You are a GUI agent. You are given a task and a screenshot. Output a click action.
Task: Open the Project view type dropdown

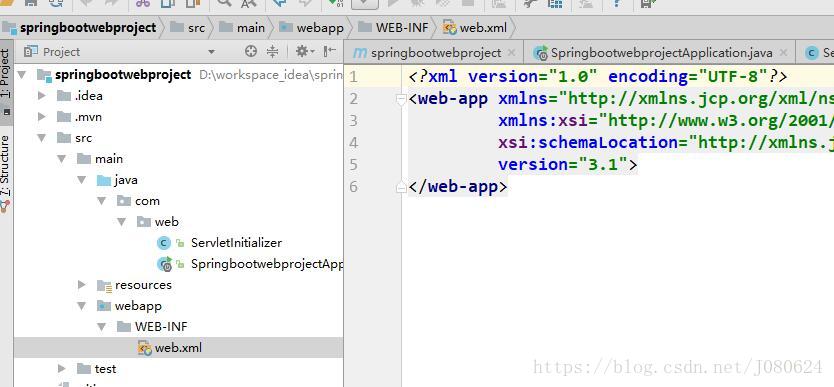[x=211, y=52]
